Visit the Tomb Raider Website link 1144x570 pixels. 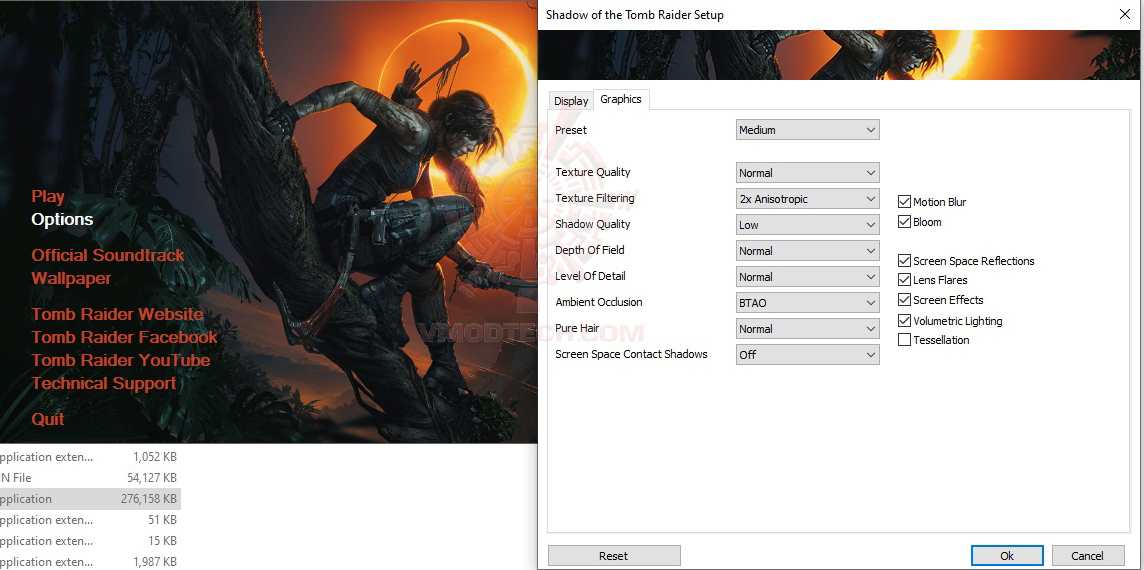(117, 315)
